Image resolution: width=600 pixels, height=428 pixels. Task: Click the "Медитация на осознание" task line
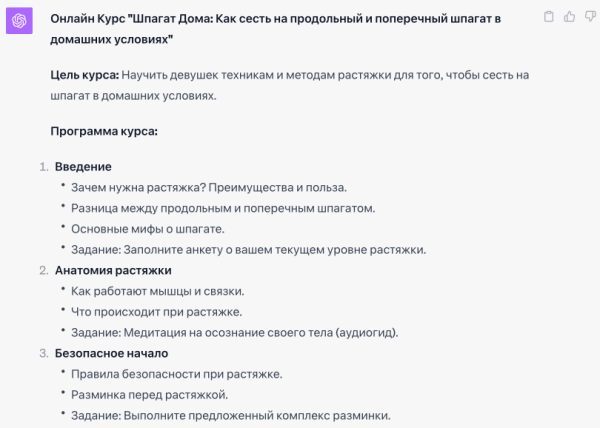234,332
